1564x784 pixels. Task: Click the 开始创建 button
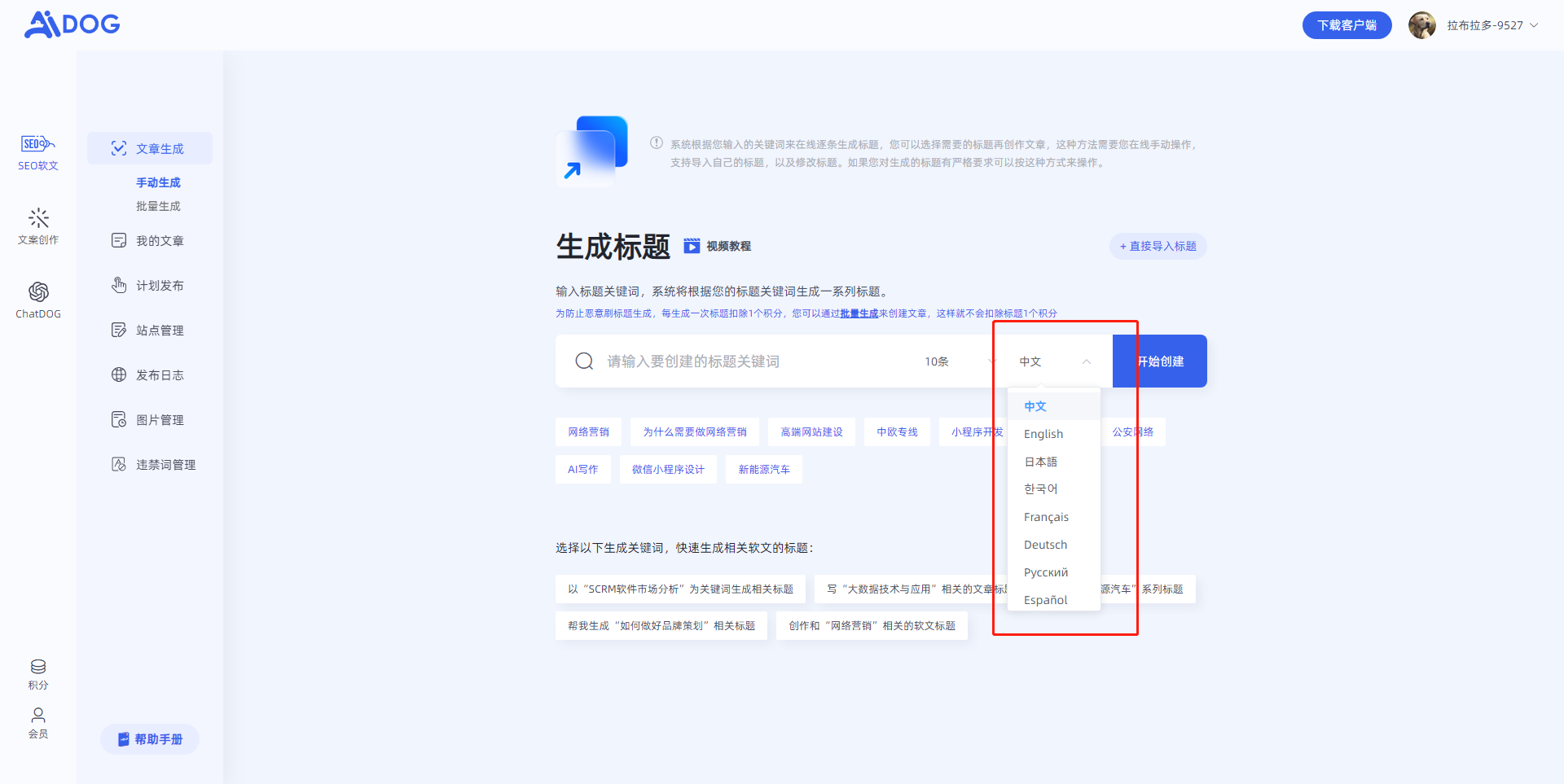tap(1160, 361)
